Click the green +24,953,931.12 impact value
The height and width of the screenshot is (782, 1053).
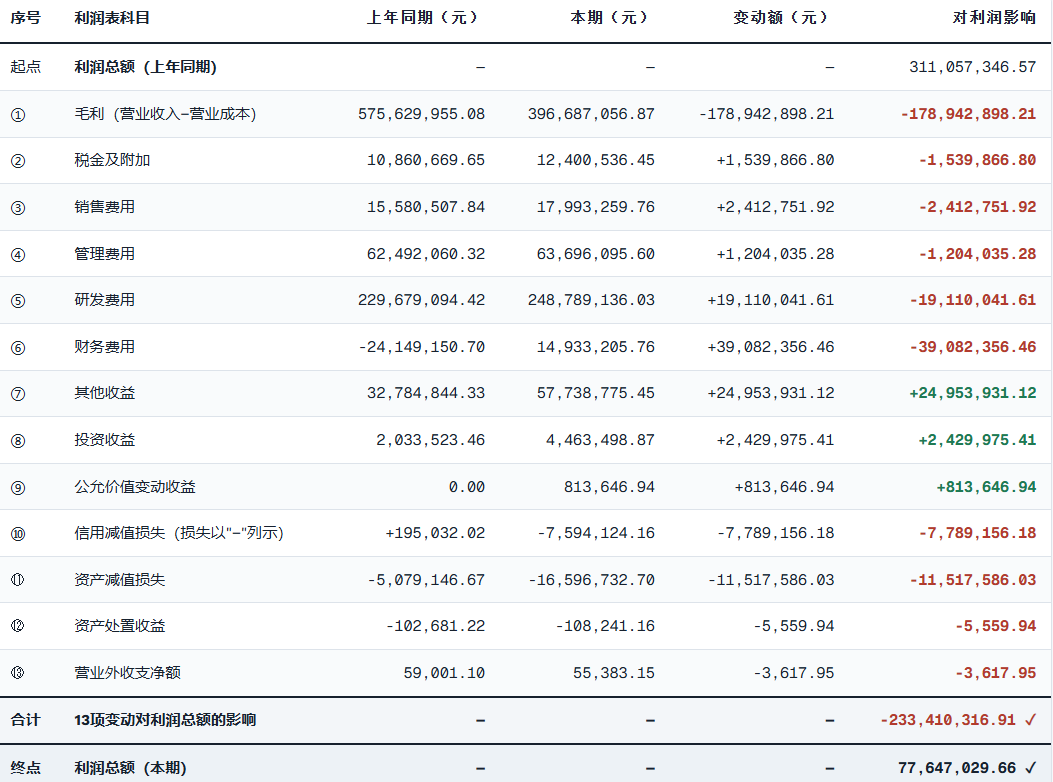click(972, 393)
